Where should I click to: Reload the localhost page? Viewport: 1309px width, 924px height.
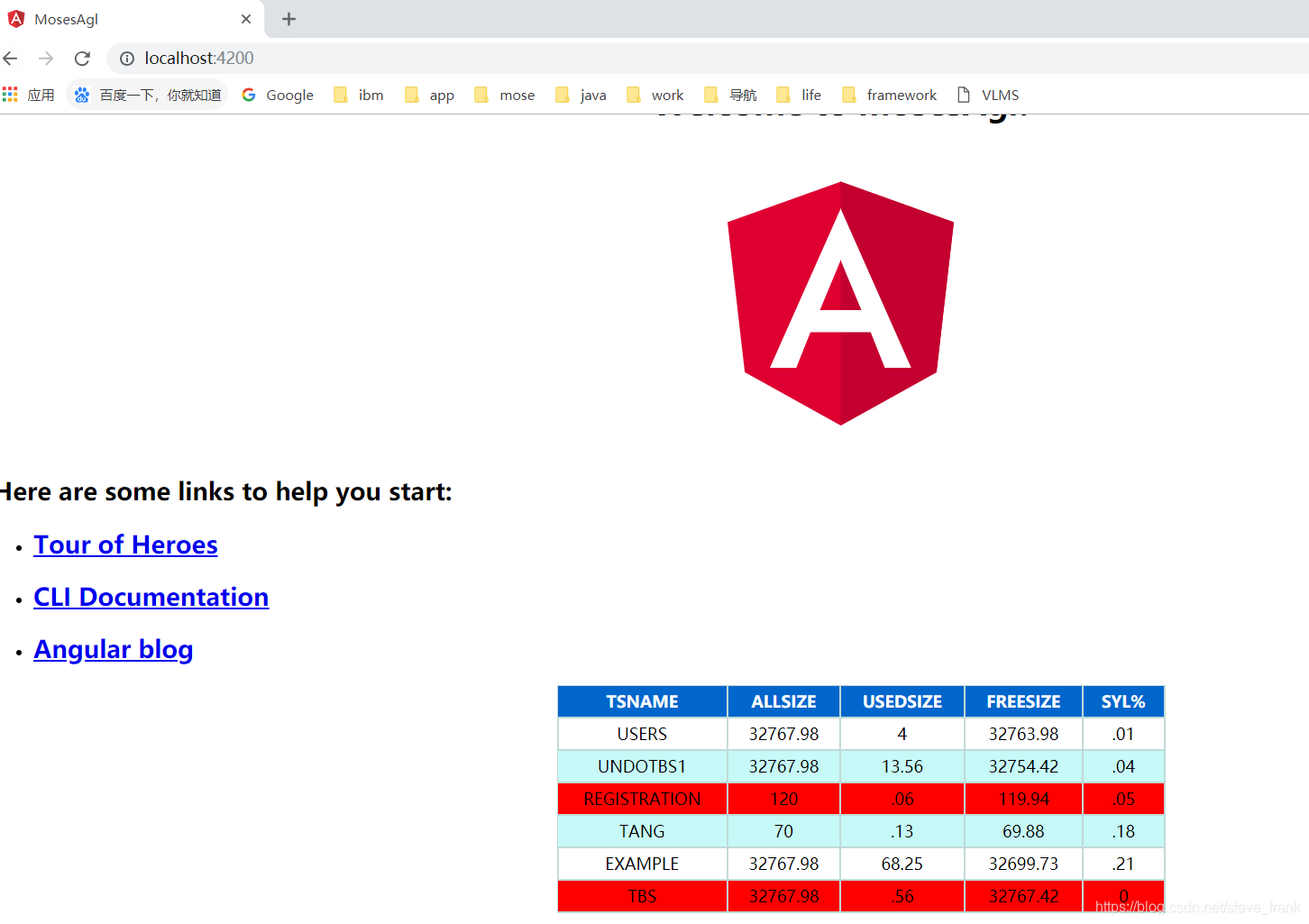coord(82,59)
